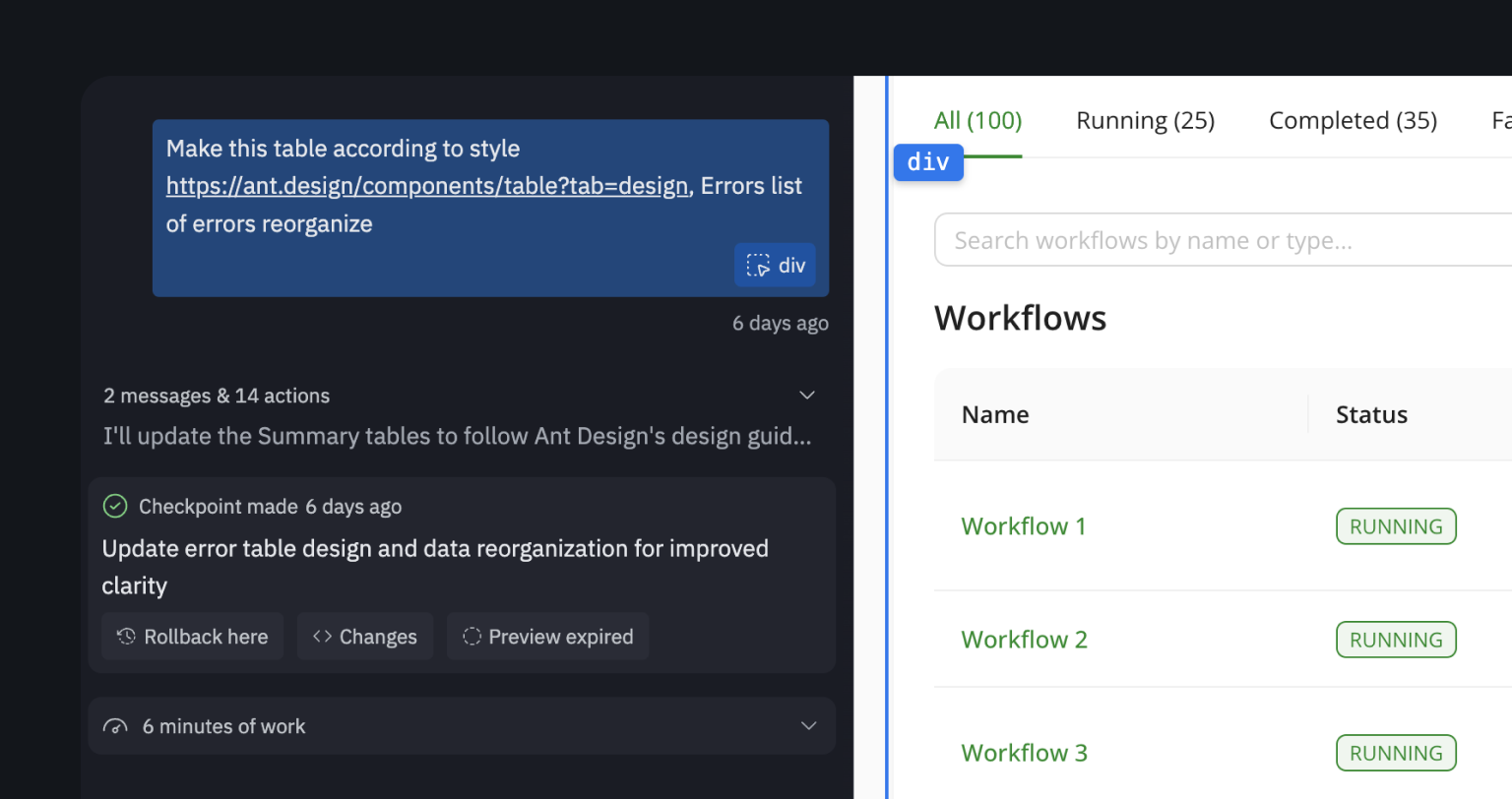Click the element-select cursor icon in the div chip
The width and height of the screenshot is (1512, 799).
tap(757, 265)
